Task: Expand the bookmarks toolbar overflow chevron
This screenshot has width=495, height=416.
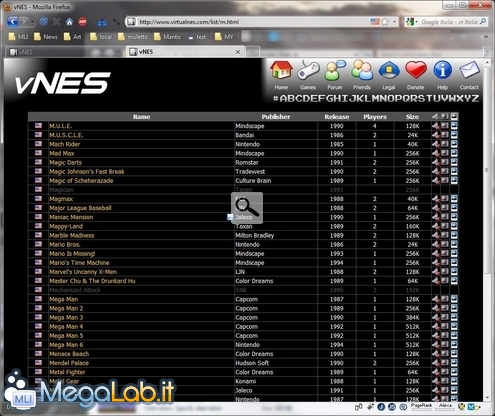Action: [x=486, y=37]
